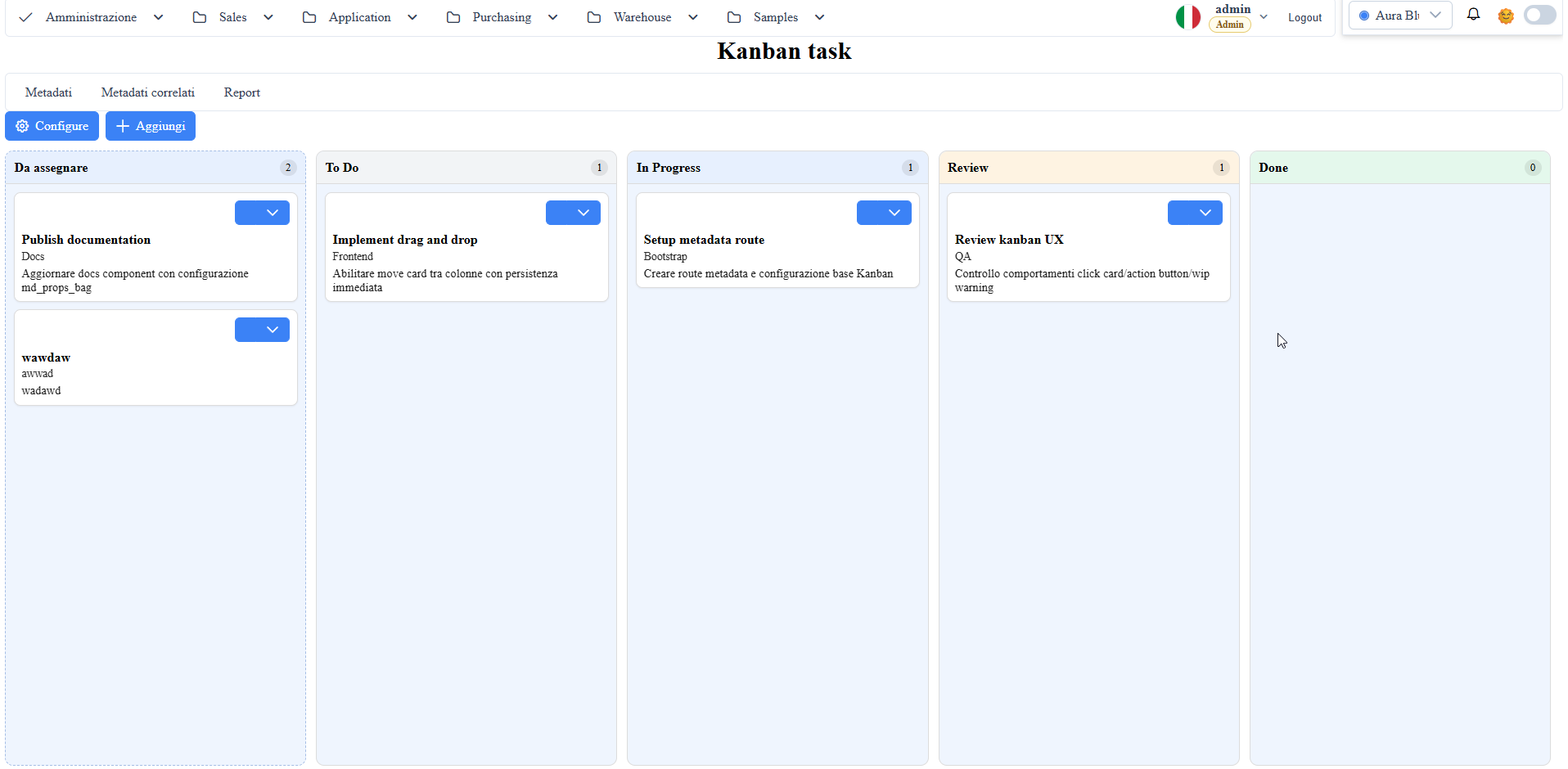Click the Admin role badge

pos(1229,25)
